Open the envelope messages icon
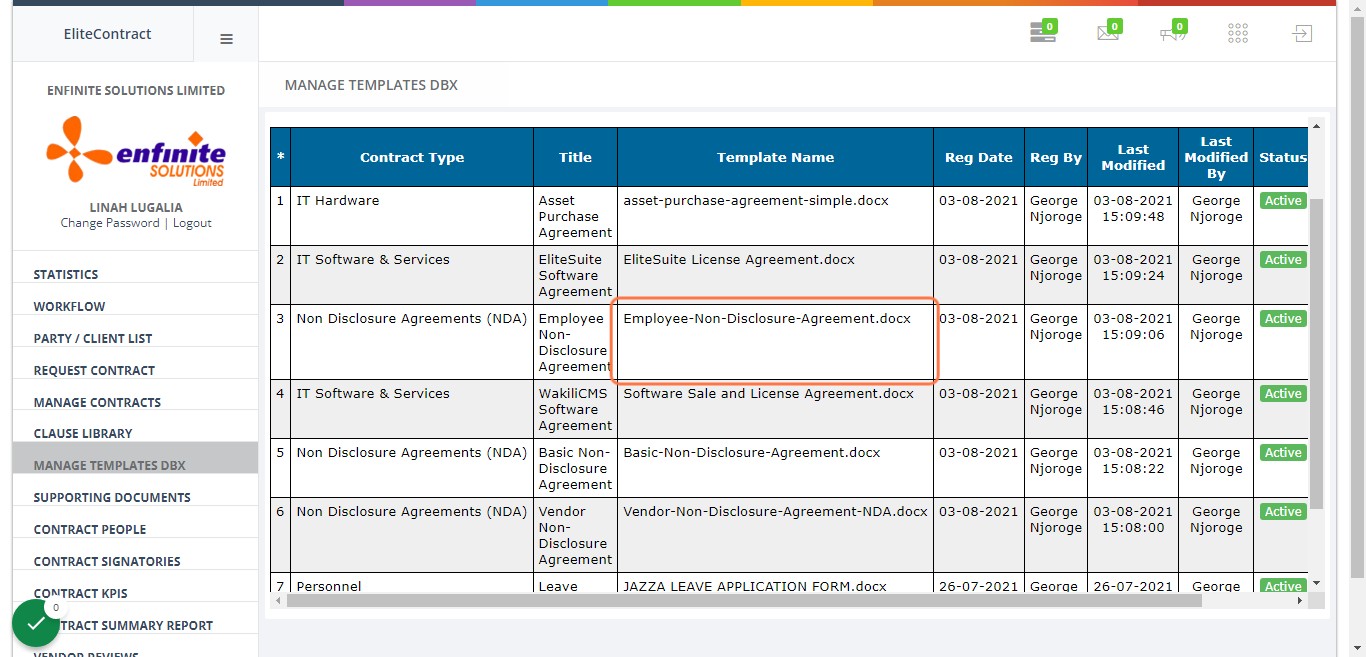The width and height of the screenshot is (1366, 657). [x=1108, y=33]
